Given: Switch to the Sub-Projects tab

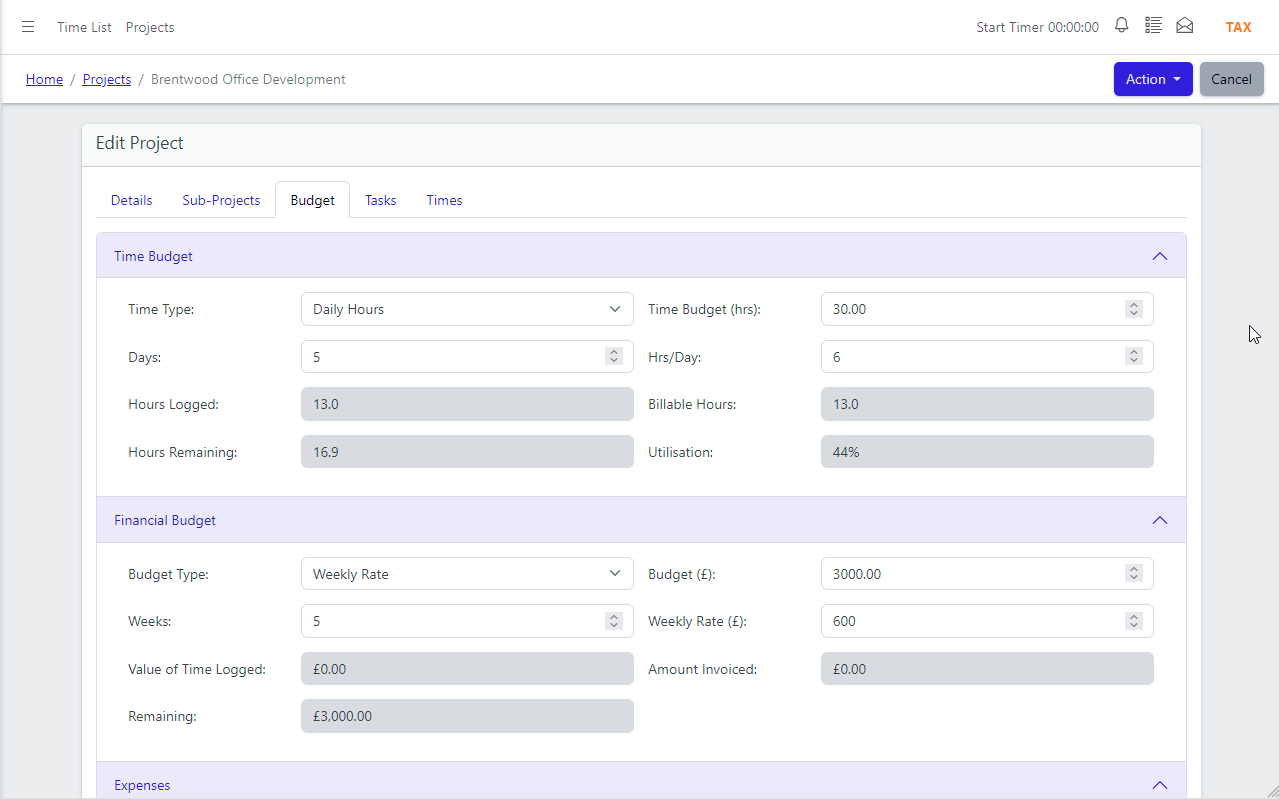Looking at the screenshot, I should point(221,200).
